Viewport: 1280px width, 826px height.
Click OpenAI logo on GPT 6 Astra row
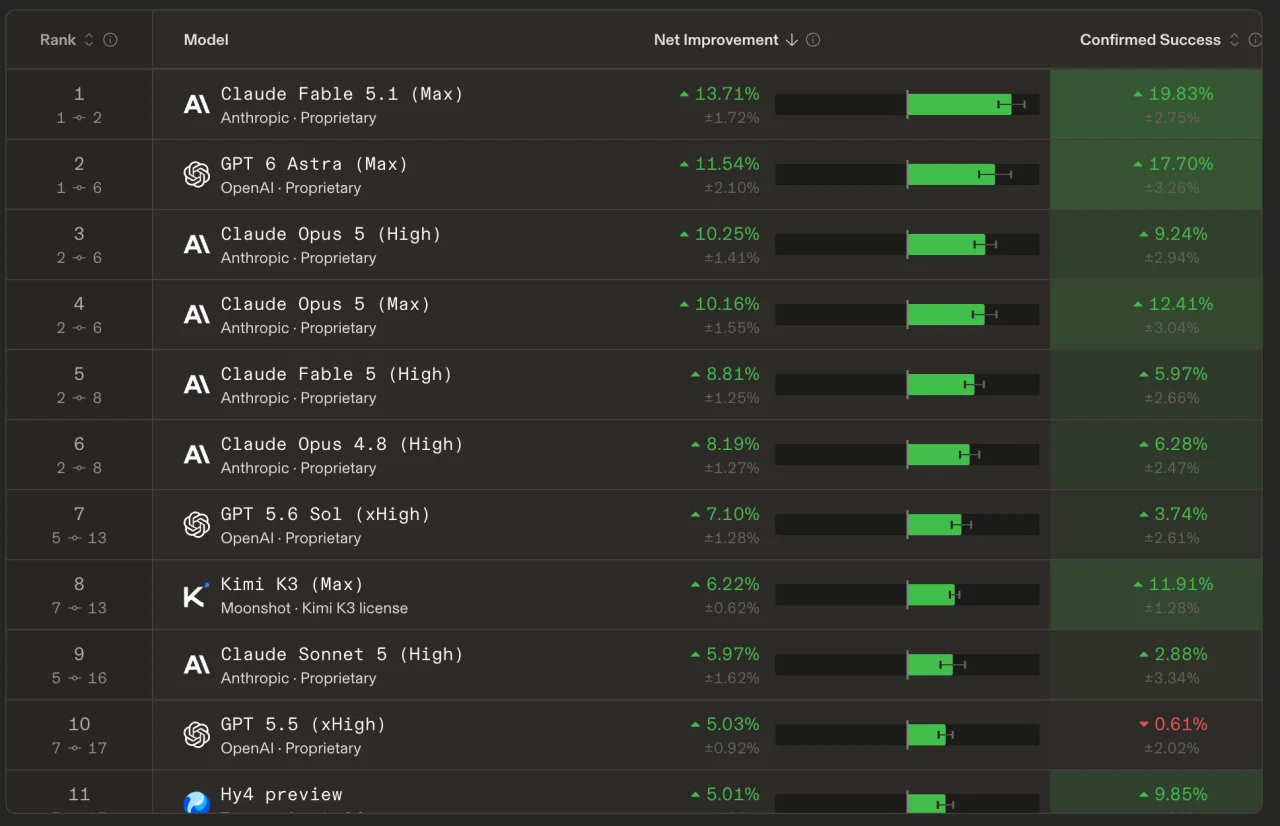tap(197, 174)
